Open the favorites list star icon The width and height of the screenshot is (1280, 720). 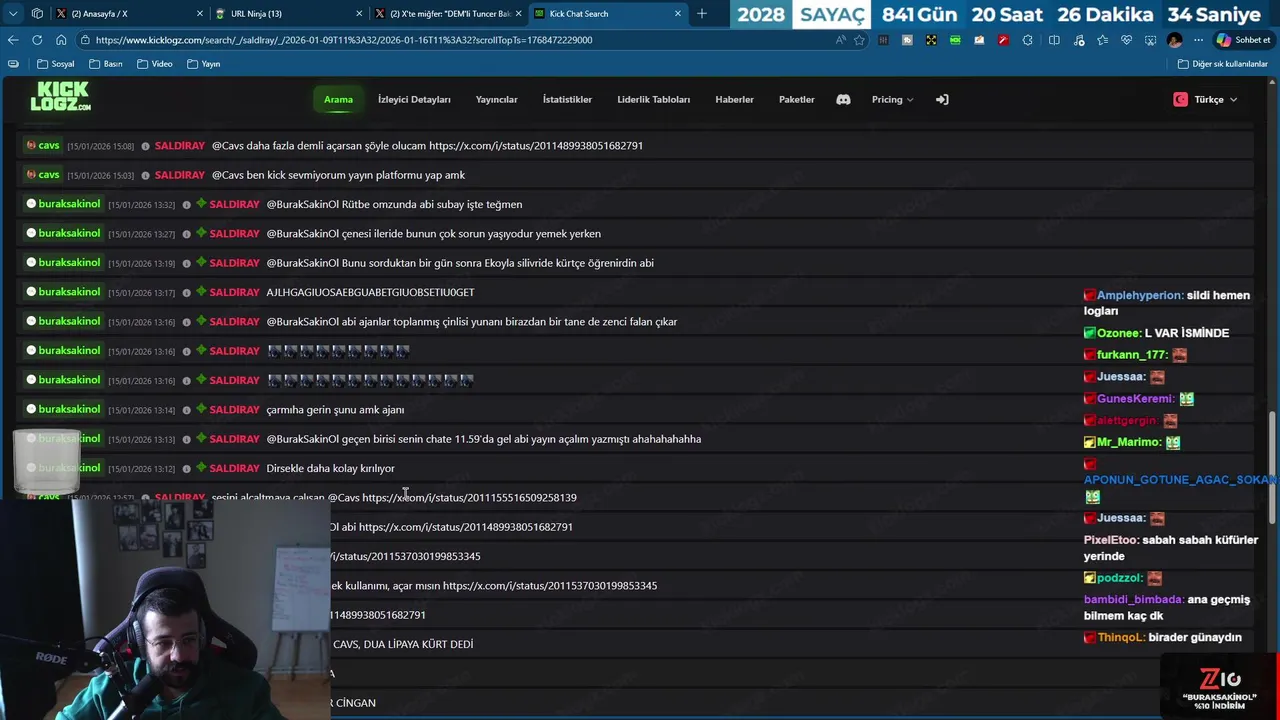1102,40
